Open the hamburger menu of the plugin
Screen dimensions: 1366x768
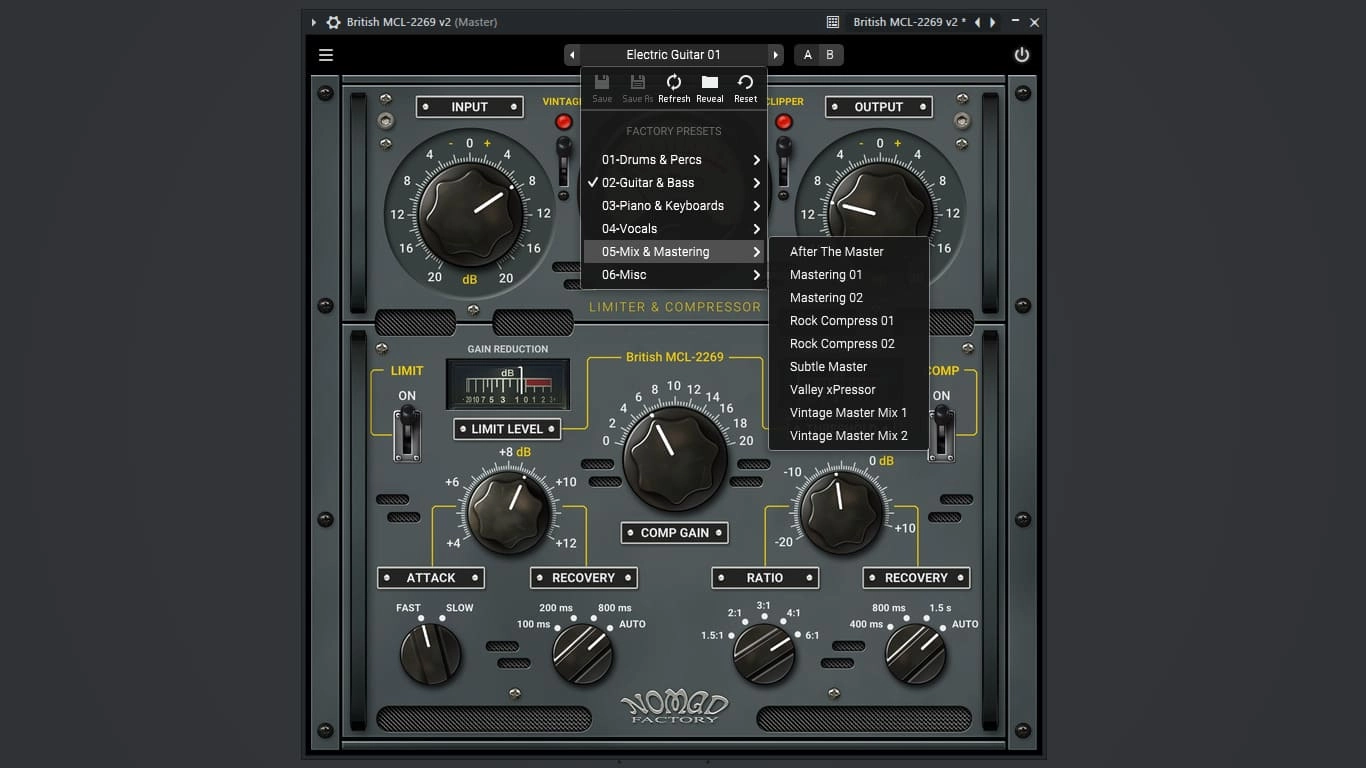[x=326, y=55]
